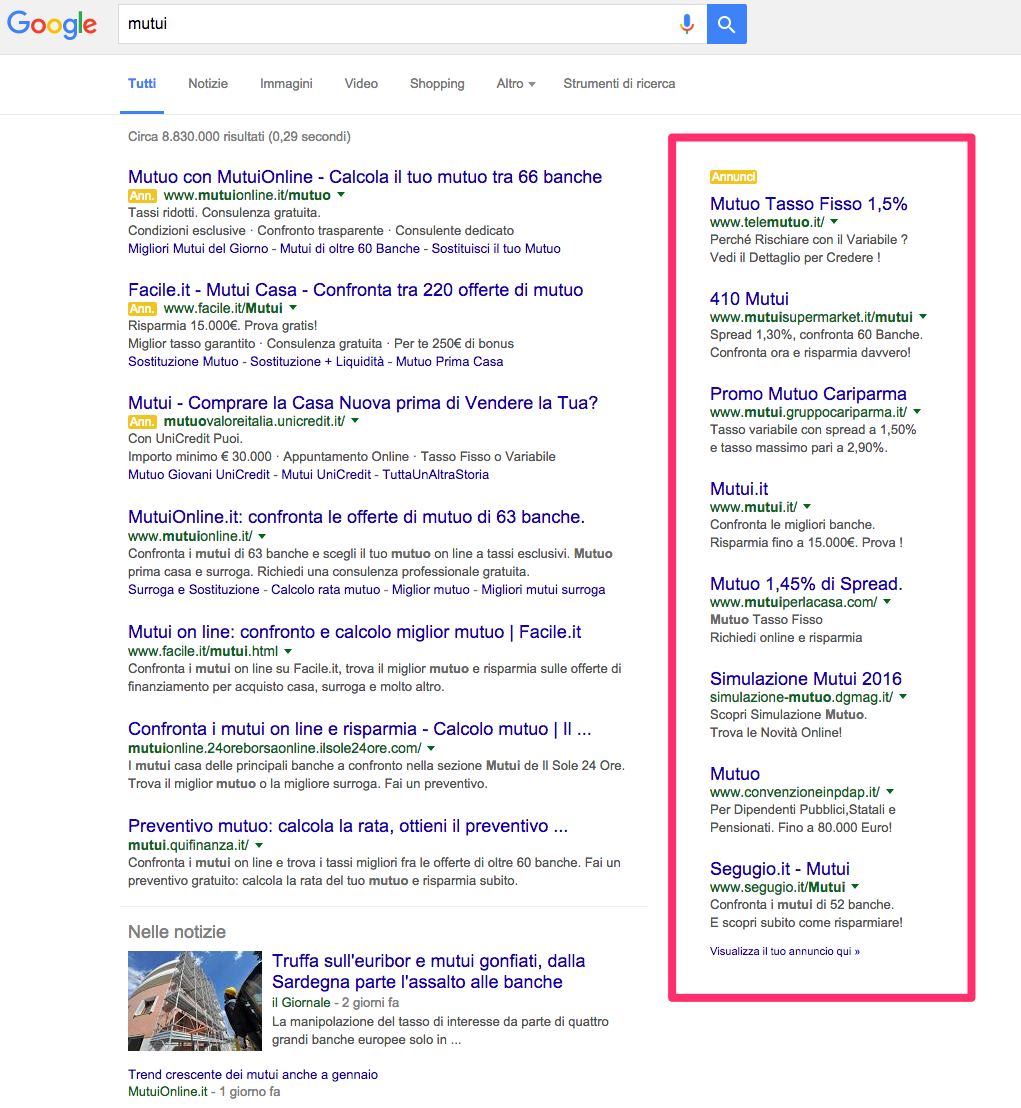Open the Tutti results tab
This screenshot has height=1108, width=1021.
[141, 83]
